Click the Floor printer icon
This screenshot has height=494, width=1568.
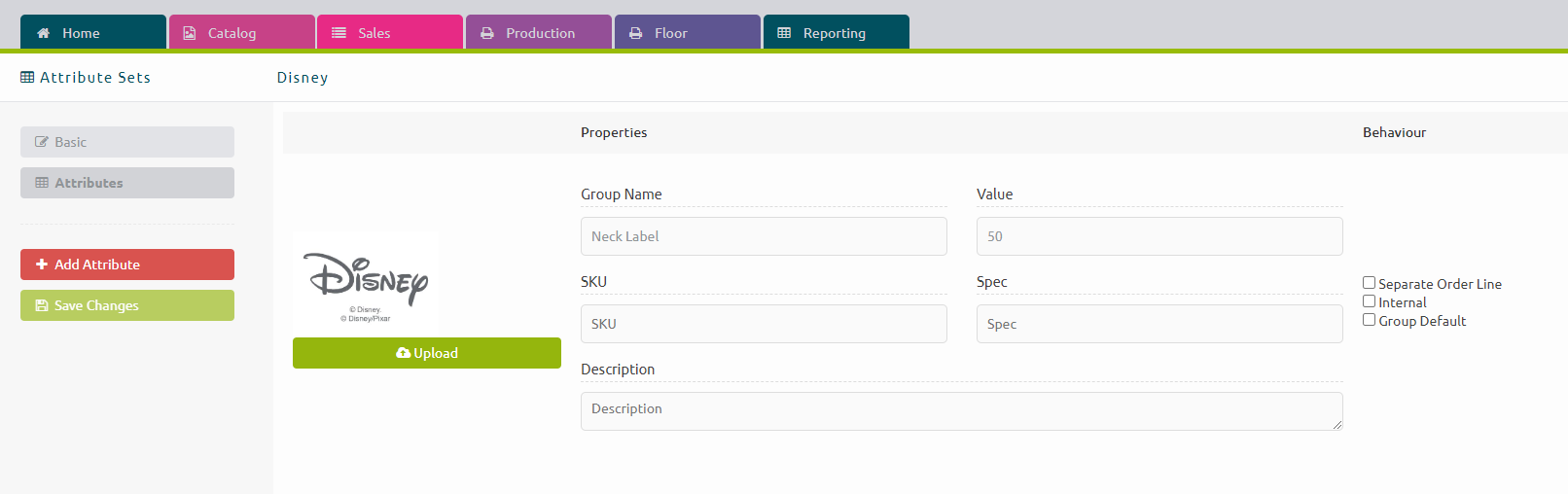click(x=636, y=33)
